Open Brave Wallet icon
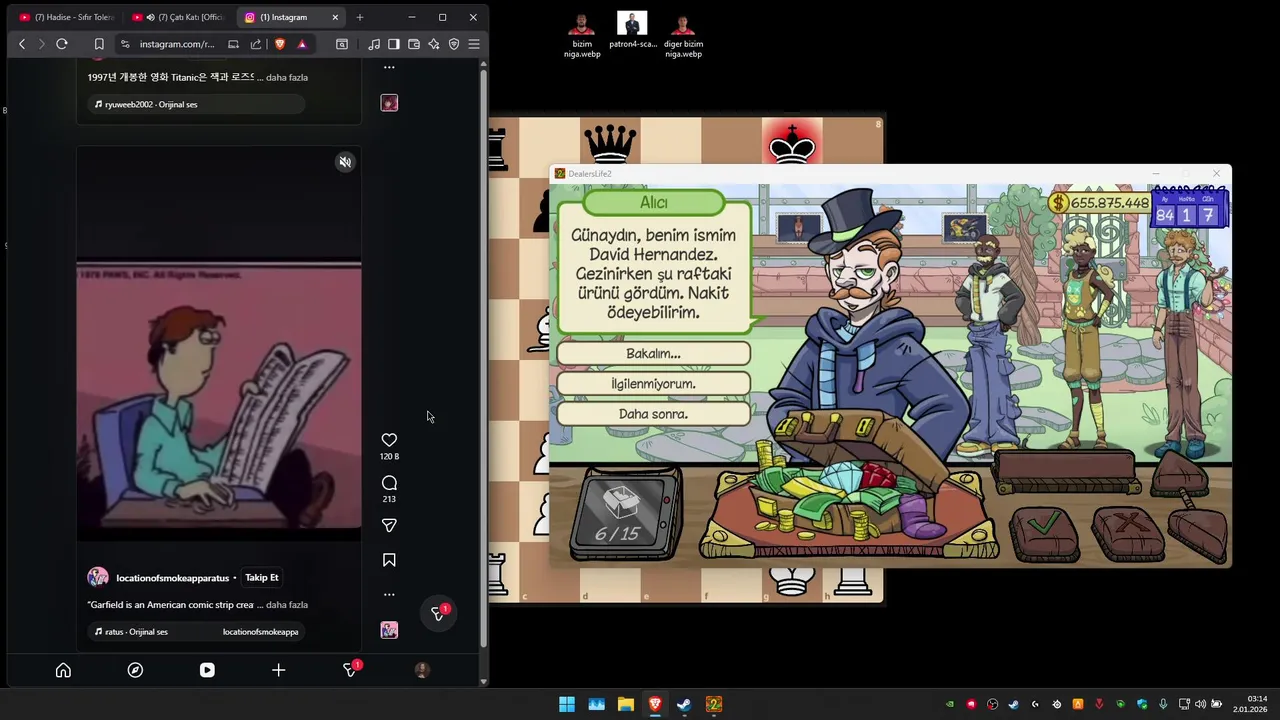1280x720 pixels. [x=414, y=44]
